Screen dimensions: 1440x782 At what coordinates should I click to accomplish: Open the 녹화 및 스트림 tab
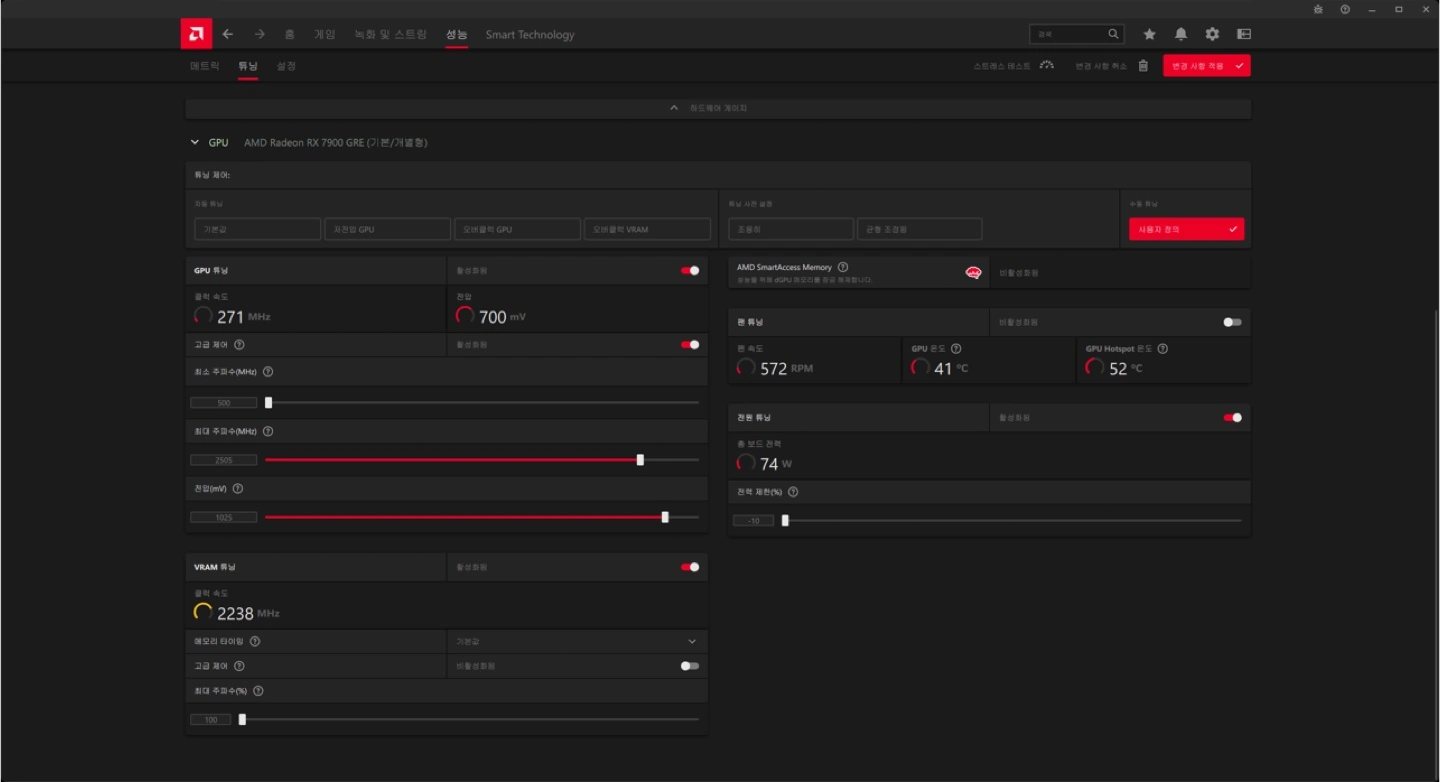click(x=390, y=34)
